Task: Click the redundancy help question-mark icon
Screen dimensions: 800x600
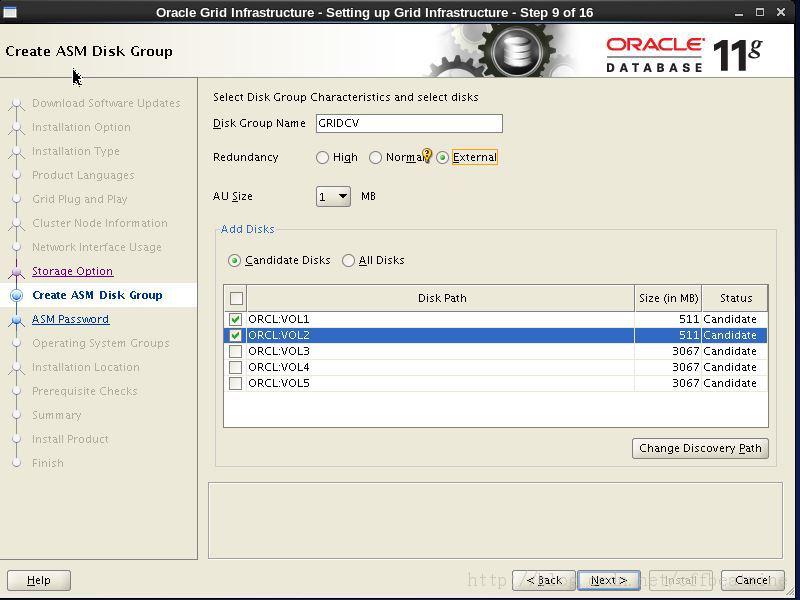Action: pos(427,155)
